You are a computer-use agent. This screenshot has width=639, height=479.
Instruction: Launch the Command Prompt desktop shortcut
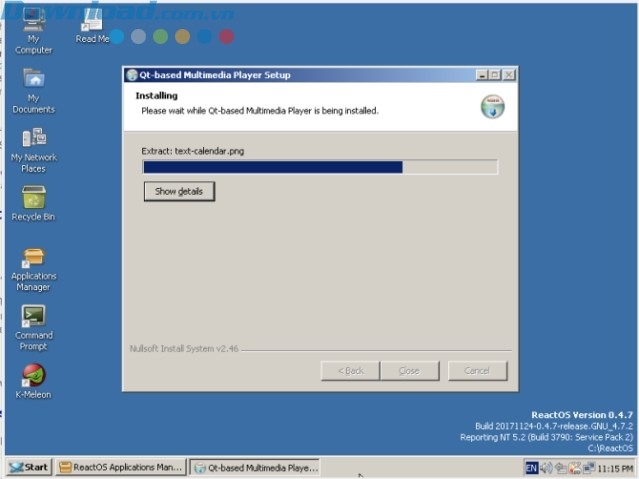tap(33, 328)
